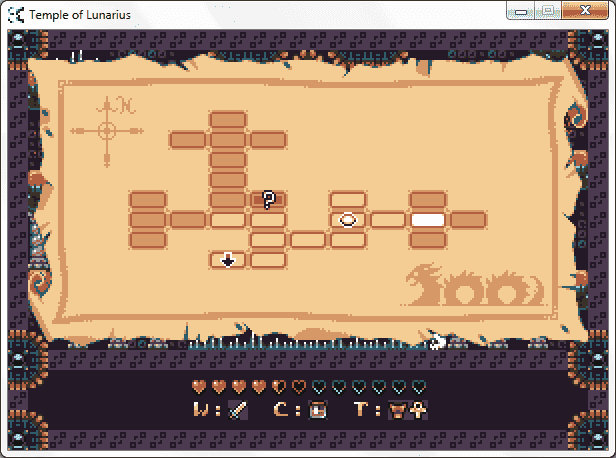Viewport: 616px width, 458px height.
Task: Click the Temple of Lunarius window icon
Action: [x=16, y=14]
